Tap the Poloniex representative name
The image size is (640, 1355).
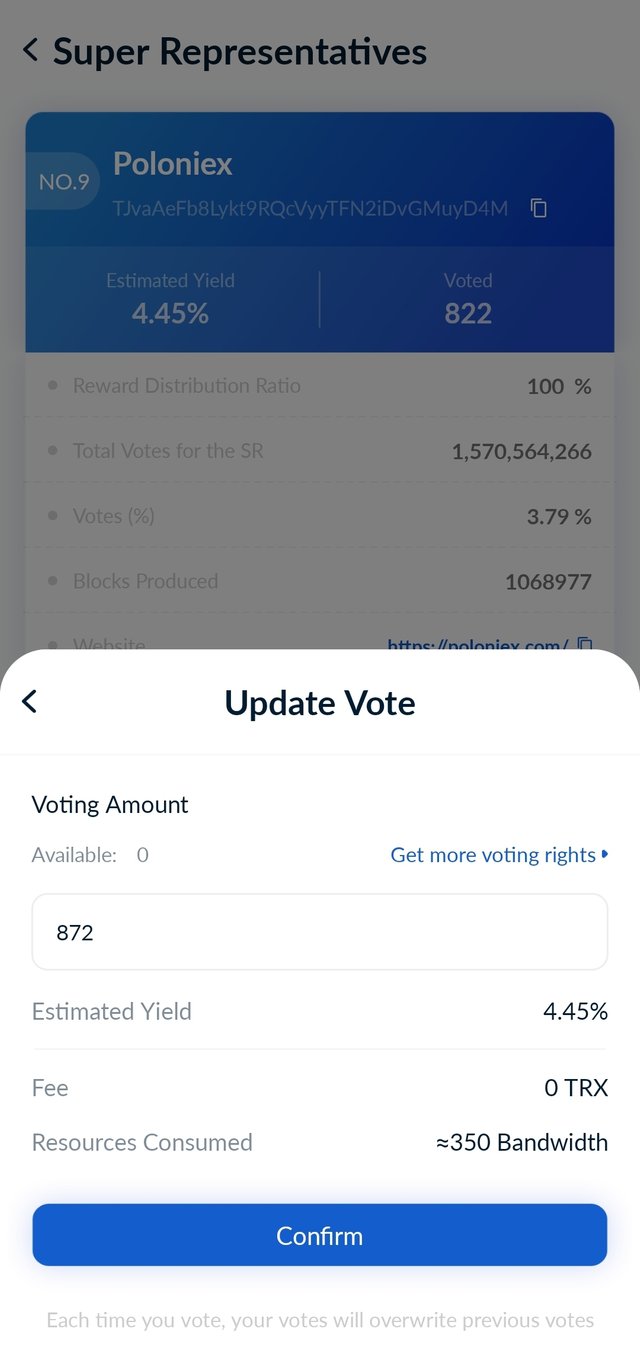pos(173,163)
